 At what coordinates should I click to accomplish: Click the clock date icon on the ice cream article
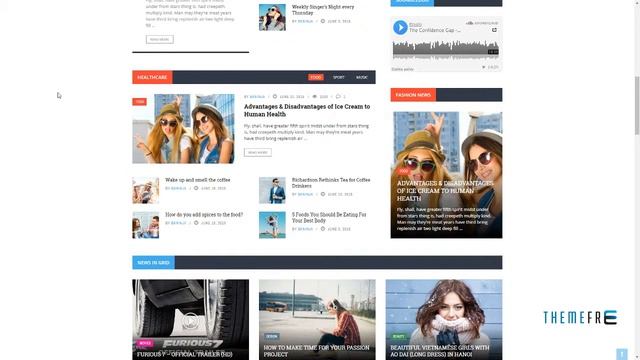[275, 97]
